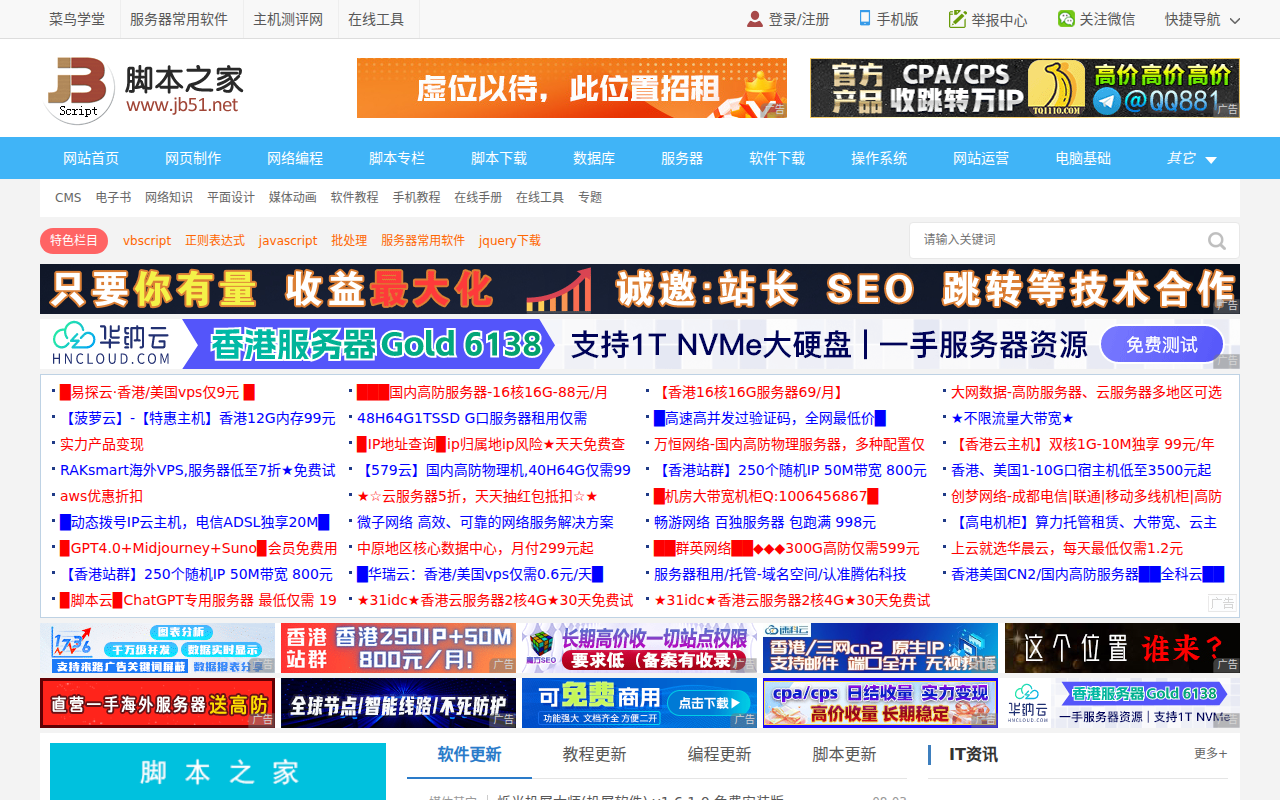Click the 专题 sub-navigation link
1280x800 pixels.
pyautogui.click(x=590, y=198)
